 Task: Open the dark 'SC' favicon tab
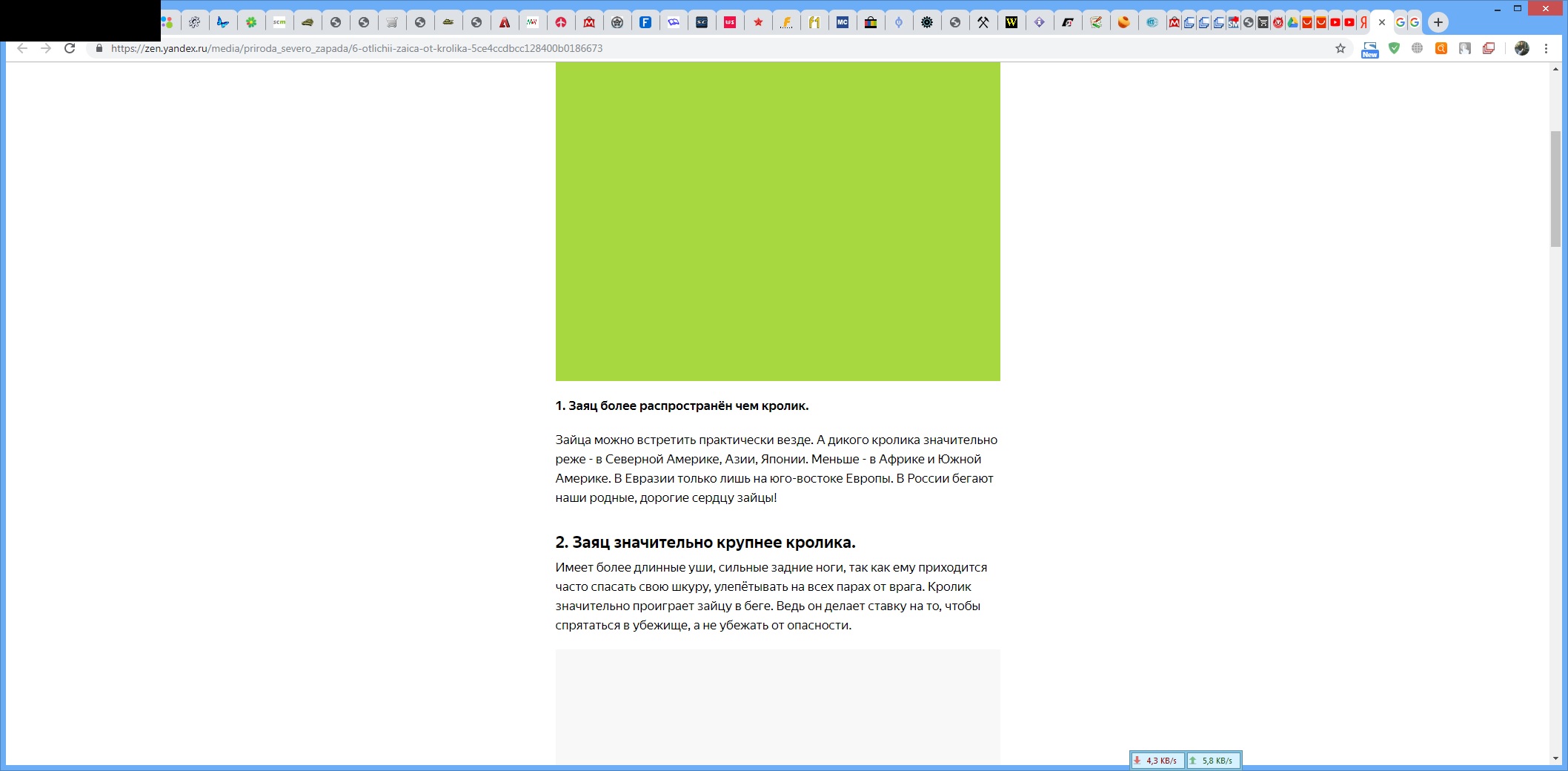point(702,22)
